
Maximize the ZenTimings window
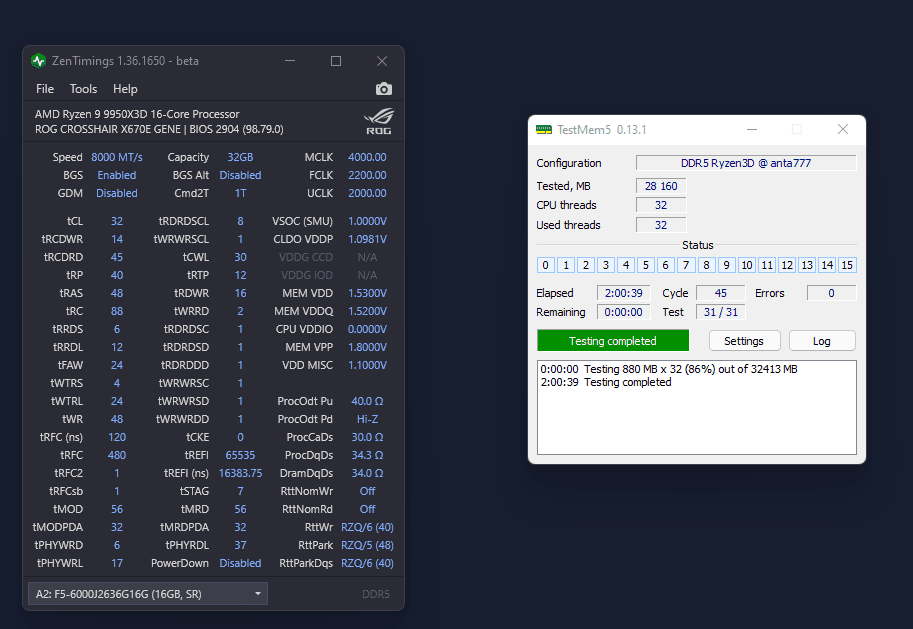click(336, 61)
